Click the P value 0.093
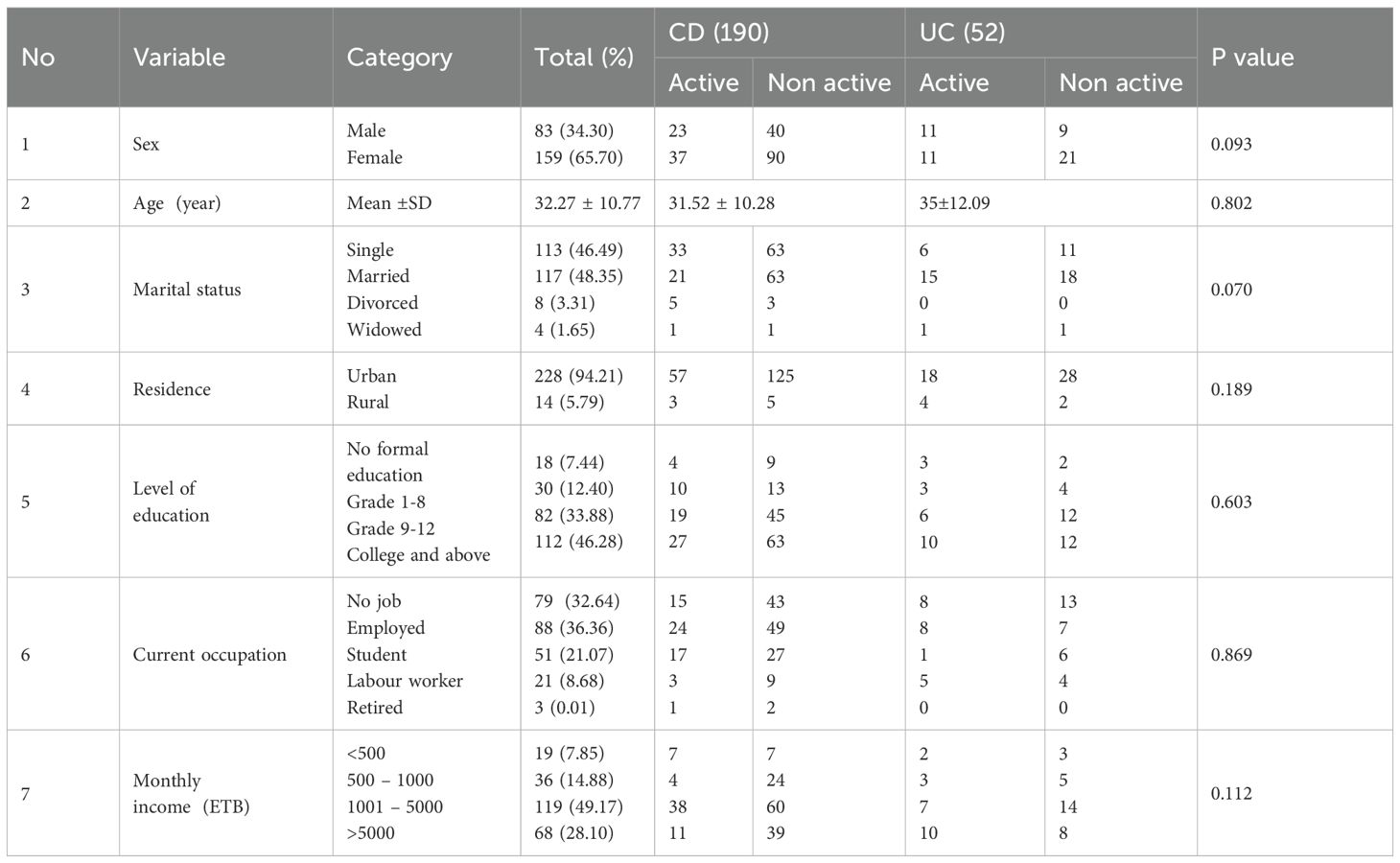The image size is (1400, 863). 1231,144
